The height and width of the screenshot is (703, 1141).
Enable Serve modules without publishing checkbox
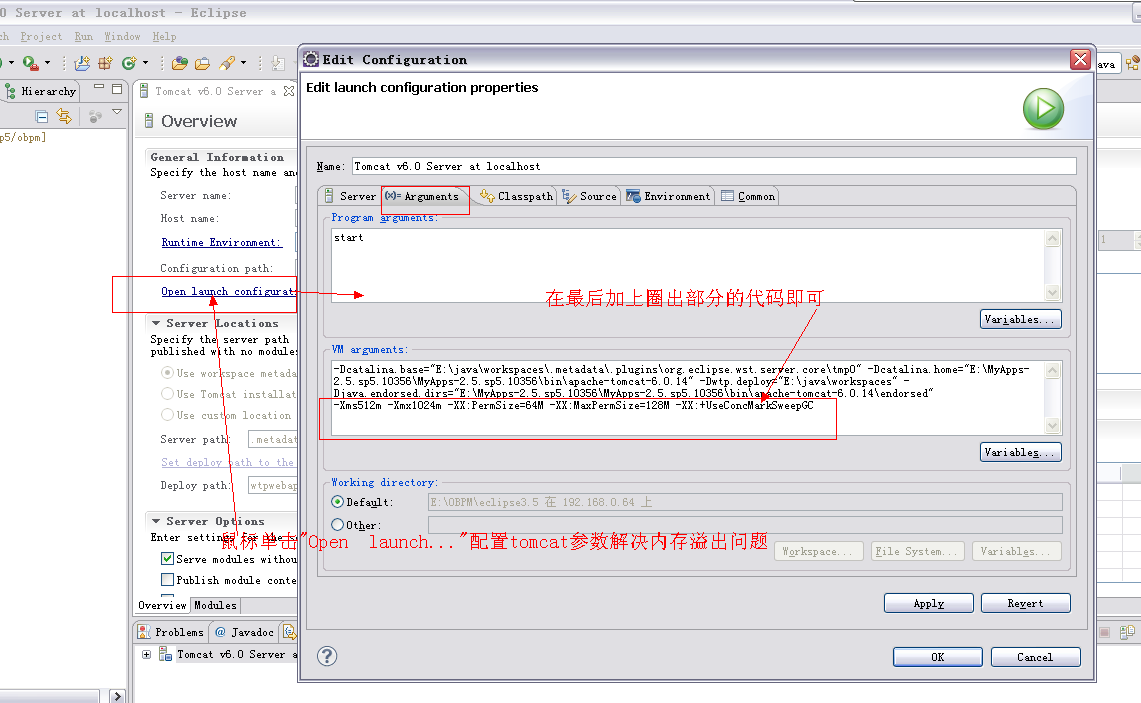(x=167, y=559)
